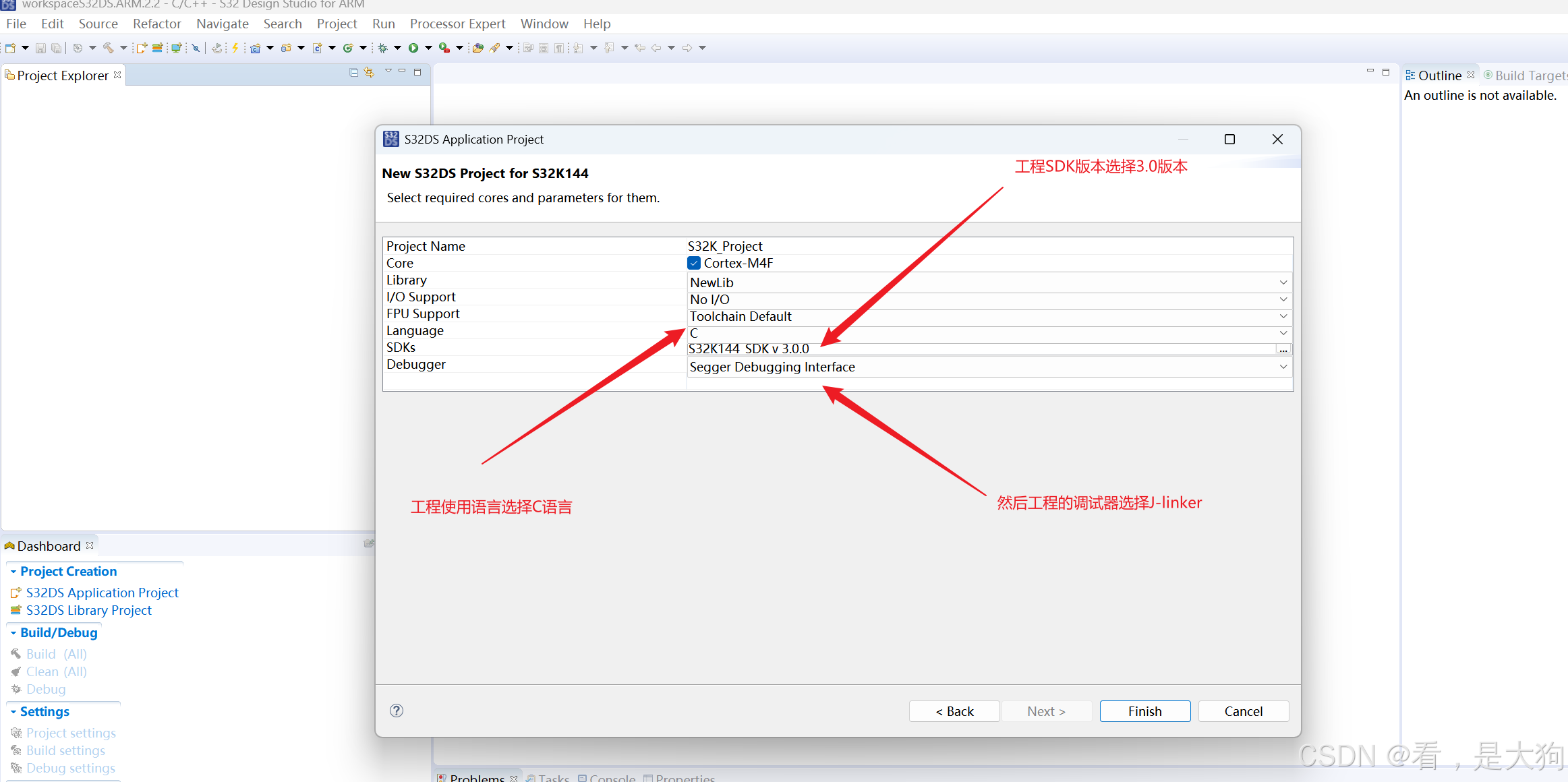Screen dimensions: 1568x782
Task: Open the Library NewLib dropdown
Action: [1283, 282]
